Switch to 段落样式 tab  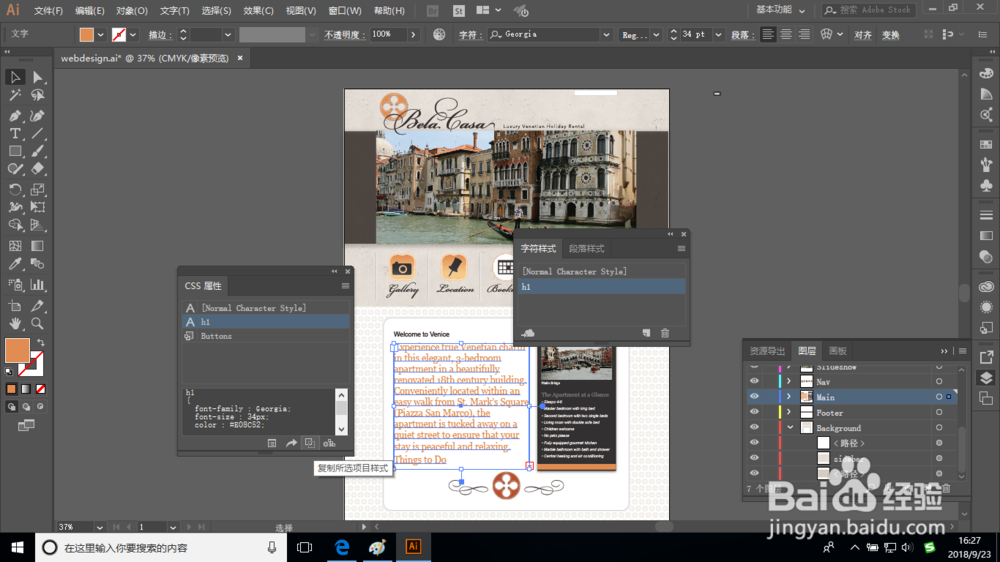tap(586, 249)
